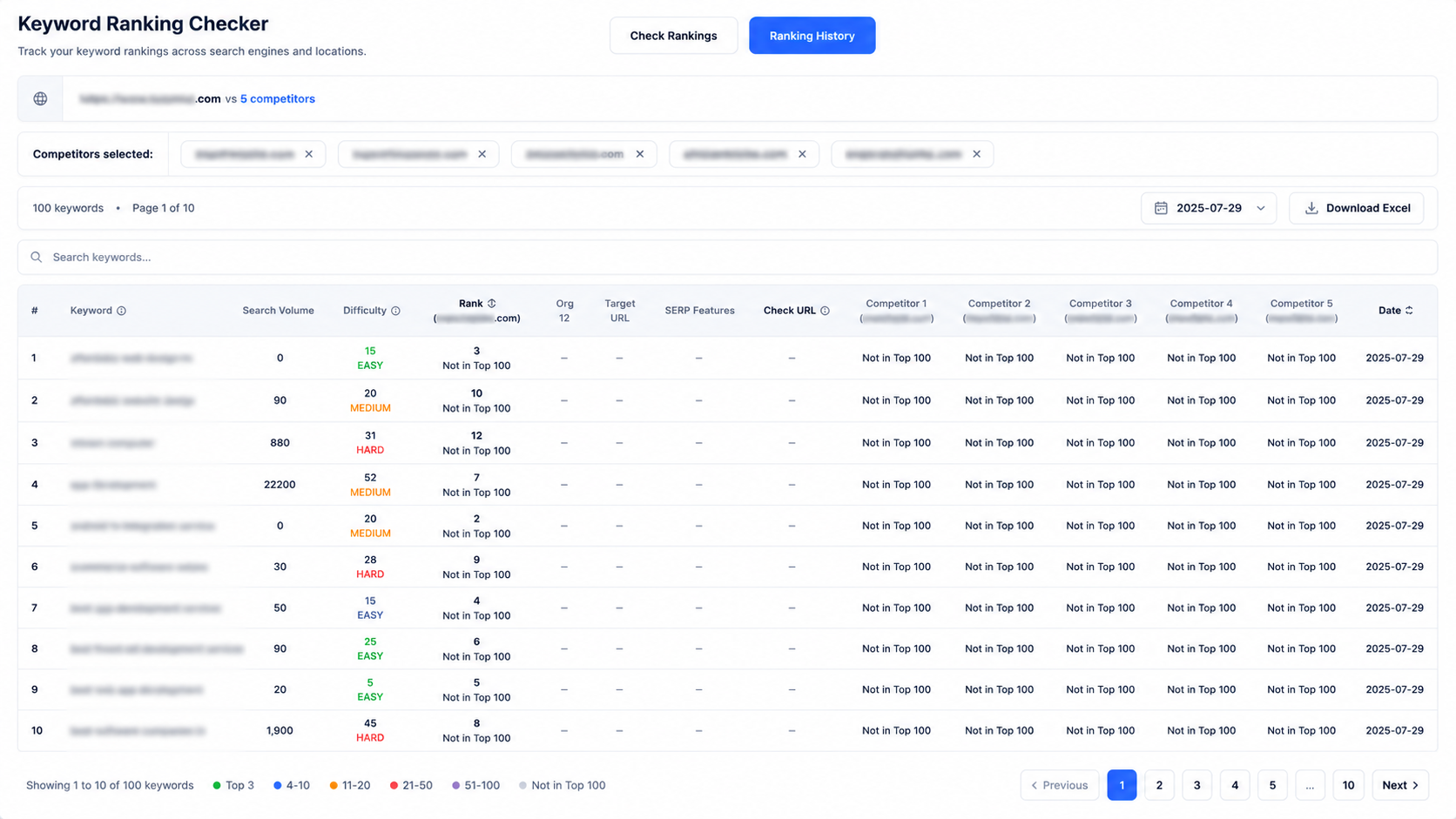Screen dimensions: 1456x819
Task: Click the green Top 3 legend dot
Action: pos(217,786)
